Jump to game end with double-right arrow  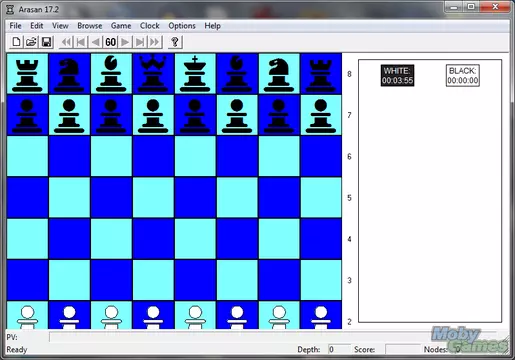pyautogui.click(x=155, y=42)
